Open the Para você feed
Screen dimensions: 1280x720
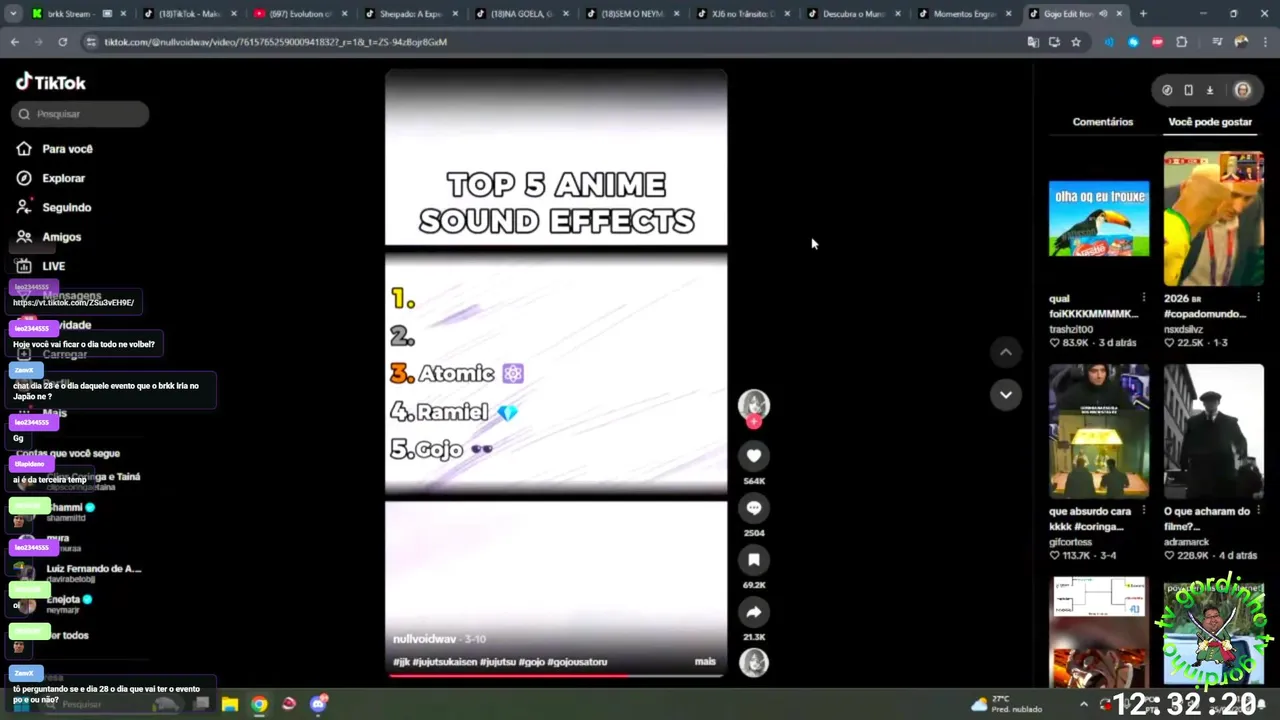click(x=55, y=149)
